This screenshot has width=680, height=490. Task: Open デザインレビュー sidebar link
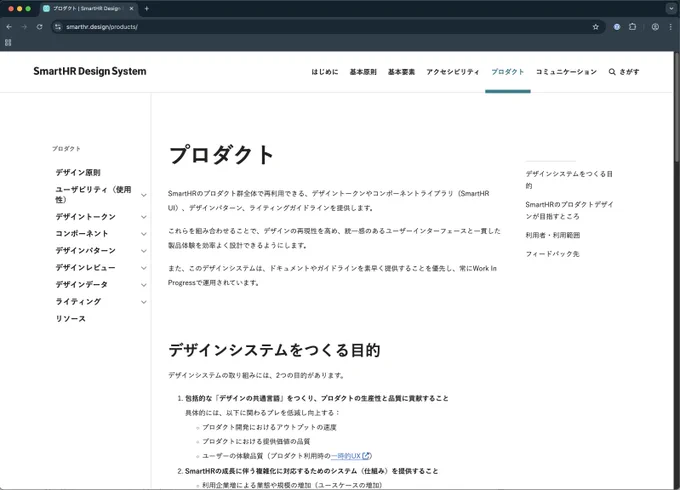[x=85, y=268]
